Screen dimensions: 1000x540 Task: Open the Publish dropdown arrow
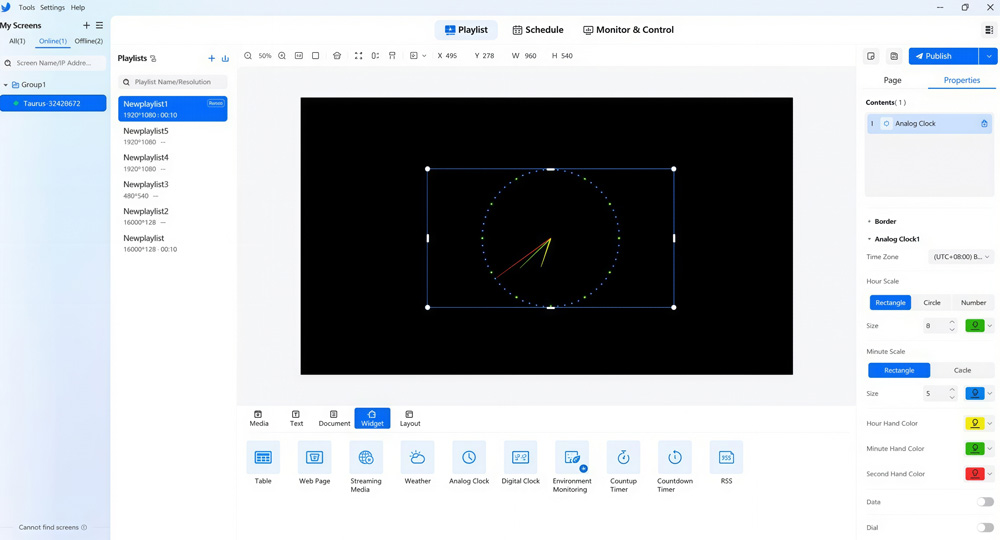tap(989, 56)
